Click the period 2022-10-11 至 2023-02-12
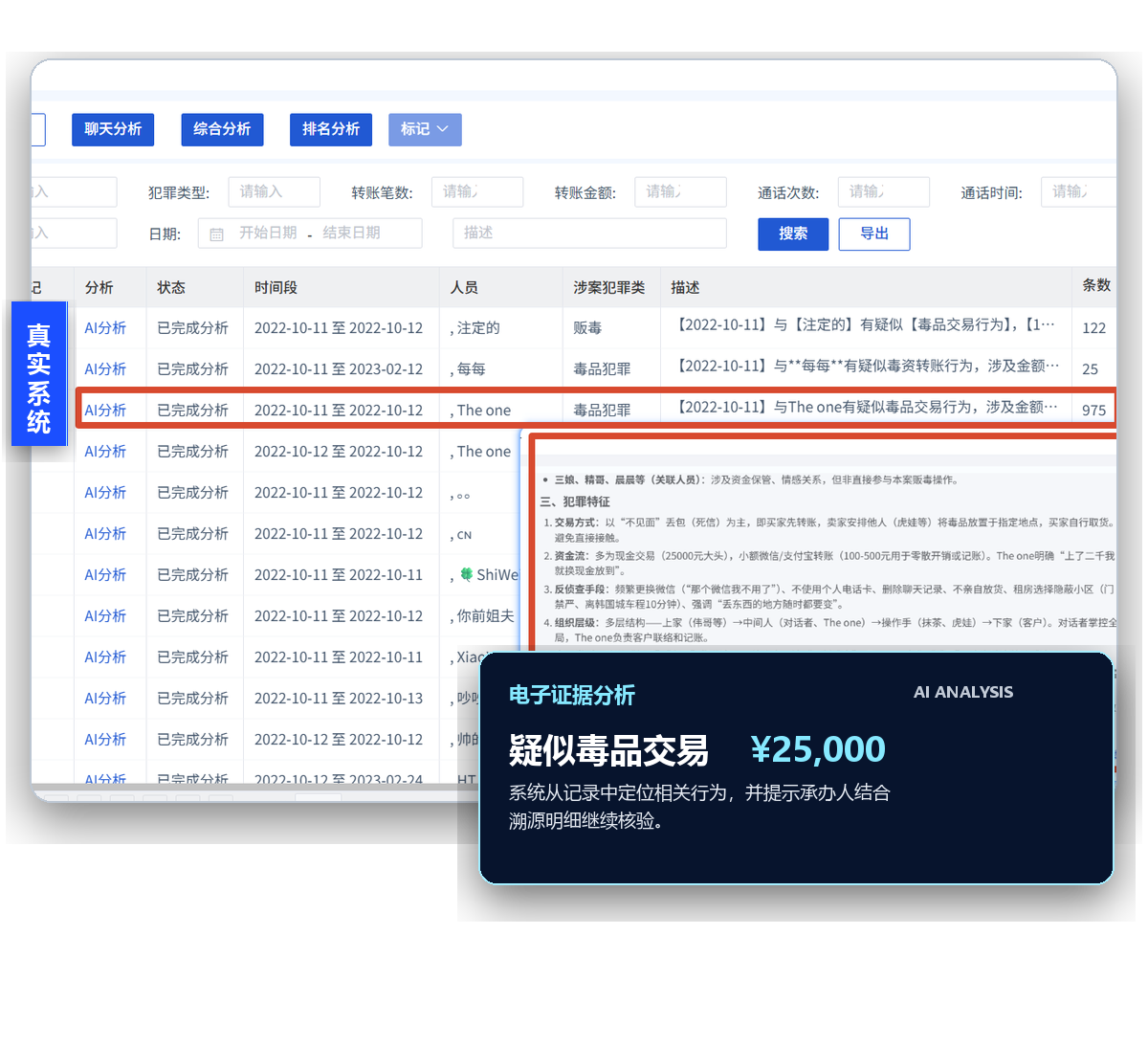Screen dimensions: 1148x1046 click(x=339, y=368)
